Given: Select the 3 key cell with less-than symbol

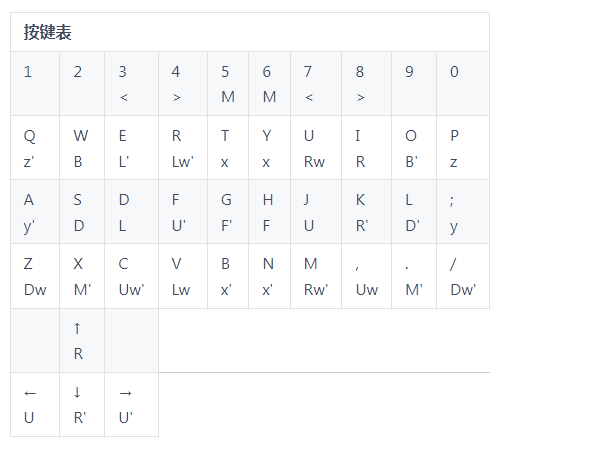Looking at the screenshot, I should [132, 83].
